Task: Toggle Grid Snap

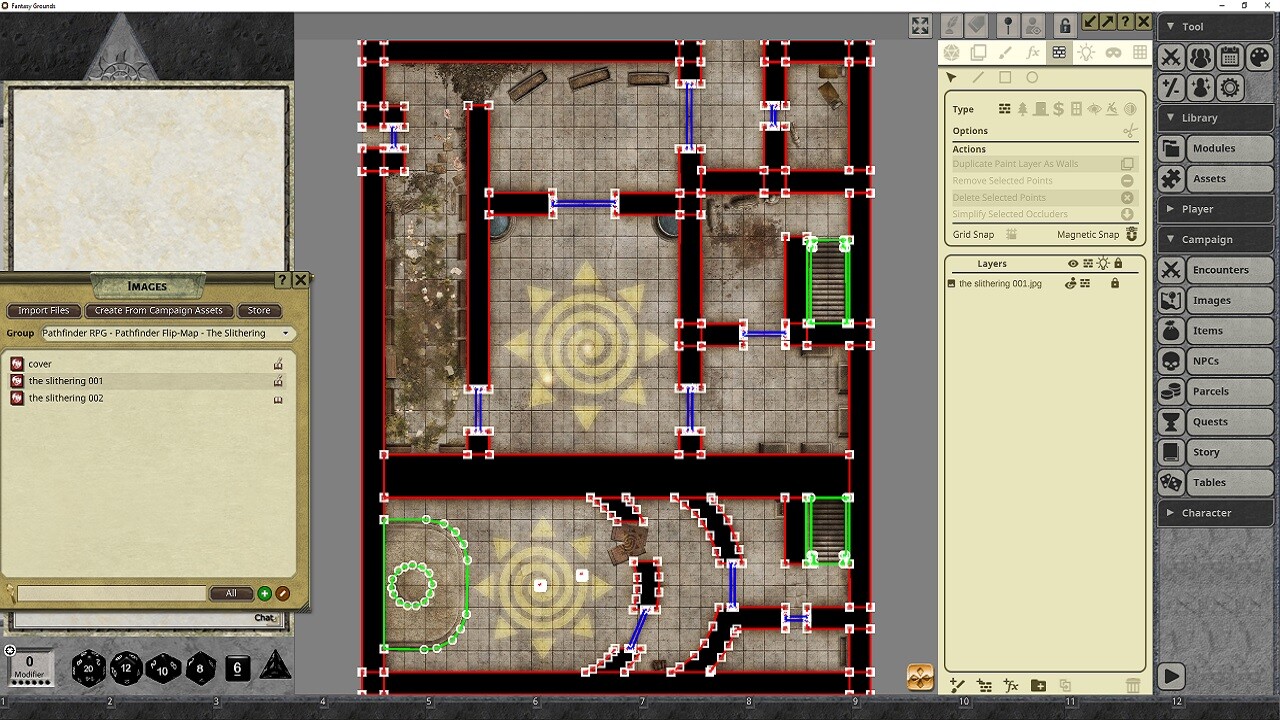Action: click(1011, 234)
